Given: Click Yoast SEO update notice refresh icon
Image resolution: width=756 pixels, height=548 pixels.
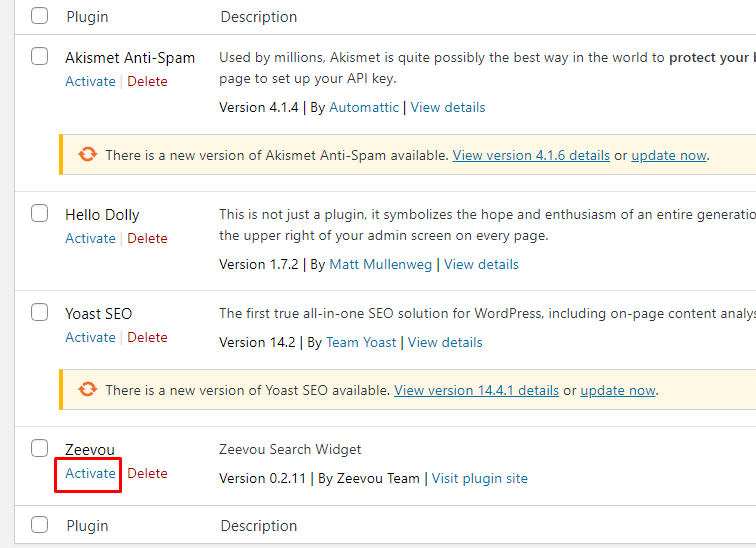Looking at the screenshot, I should (88, 389).
